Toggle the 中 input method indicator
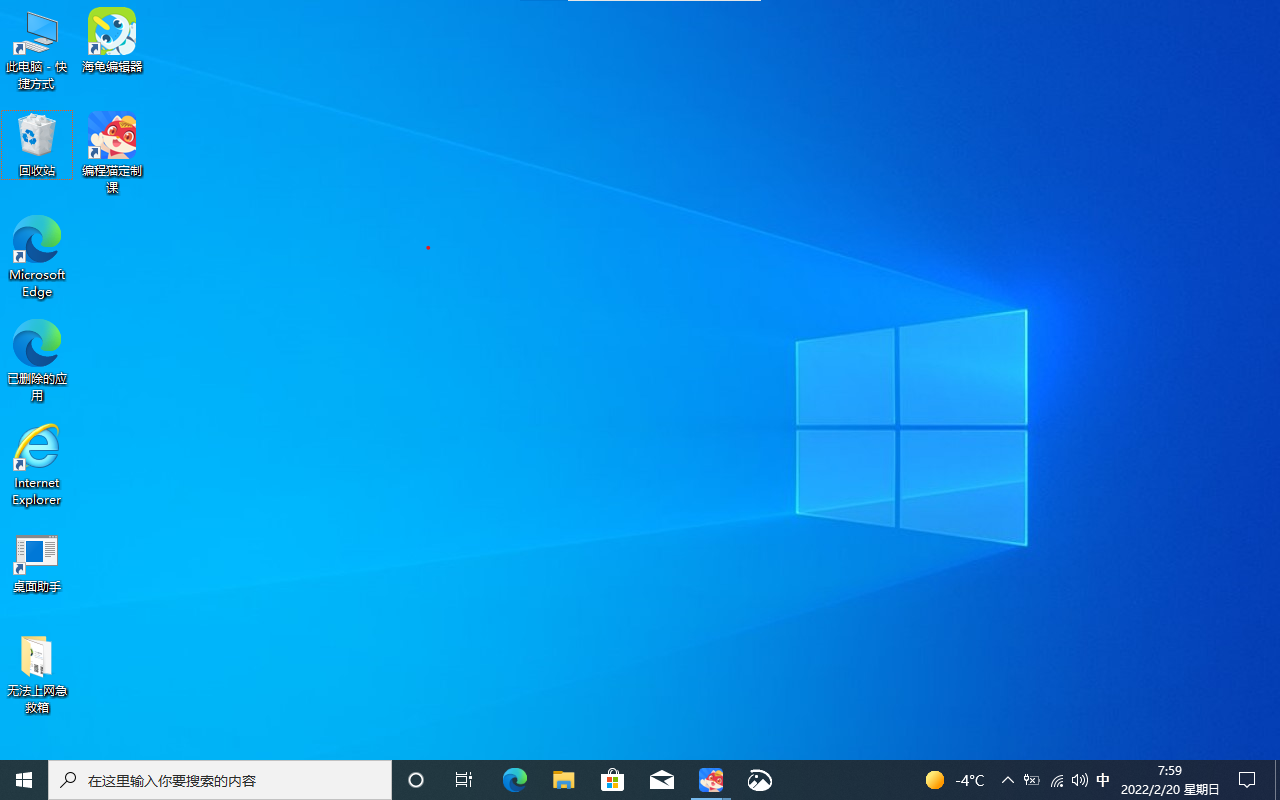The height and width of the screenshot is (800, 1280). point(1103,780)
